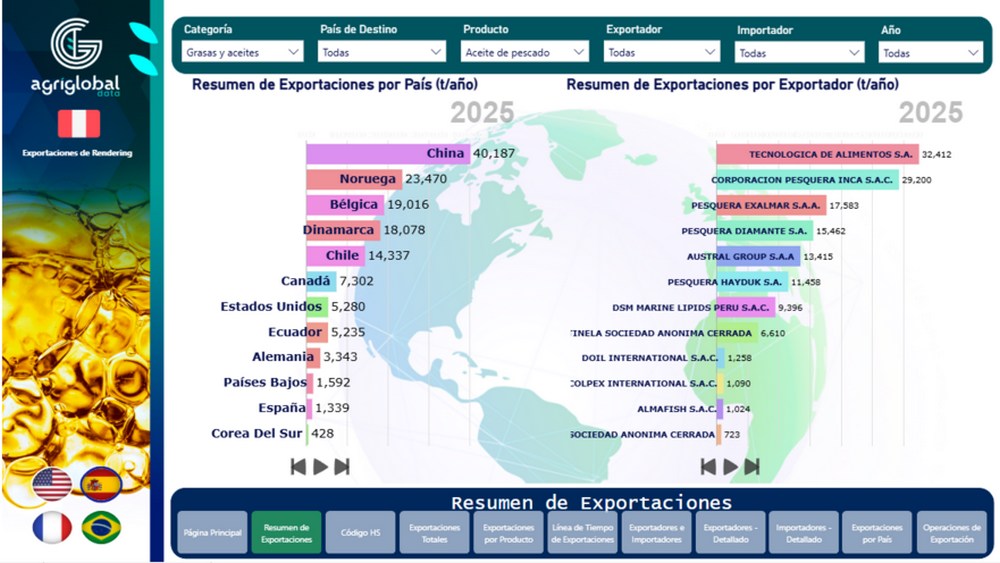Open the Categoría dropdown

pos(243,52)
